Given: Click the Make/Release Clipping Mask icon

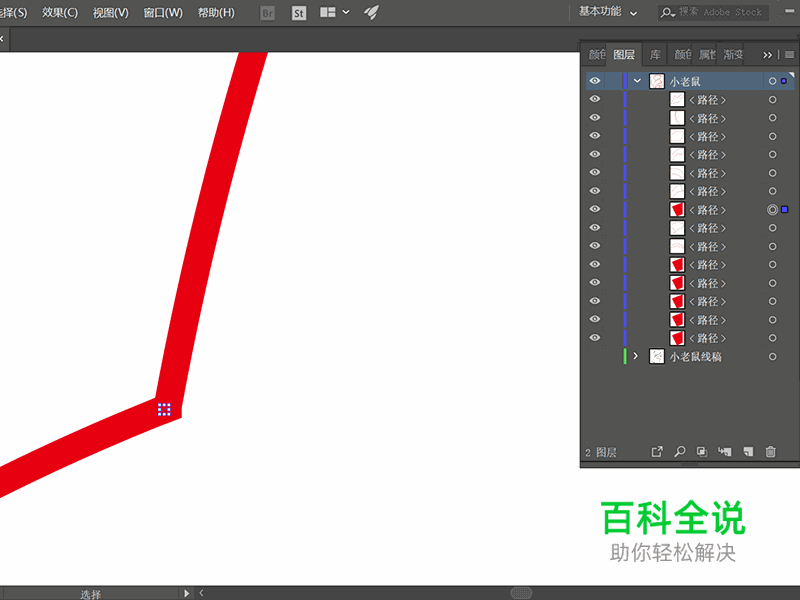Looking at the screenshot, I should point(702,451).
